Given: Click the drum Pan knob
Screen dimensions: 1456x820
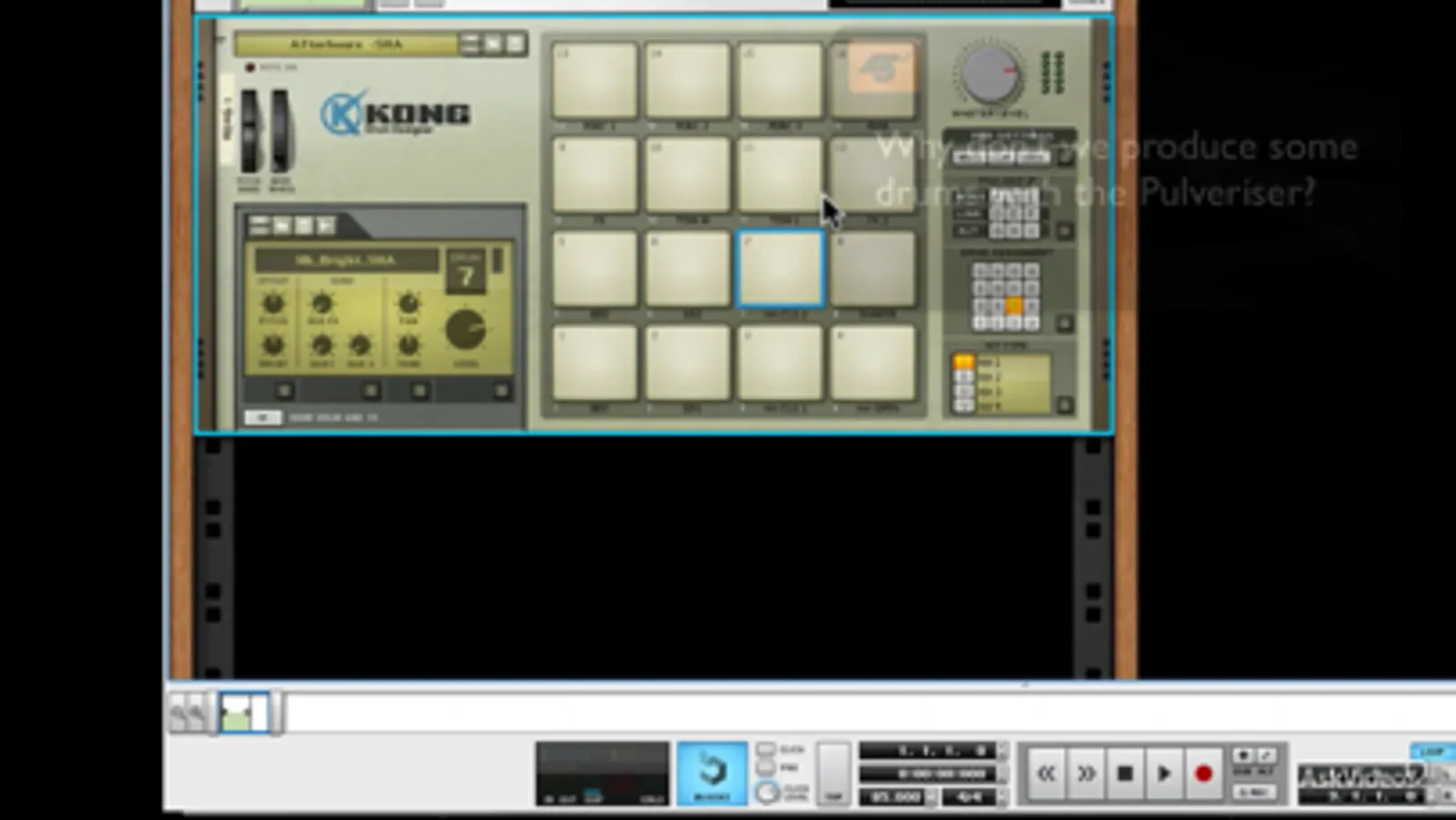Looking at the screenshot, I should [408, 303].
